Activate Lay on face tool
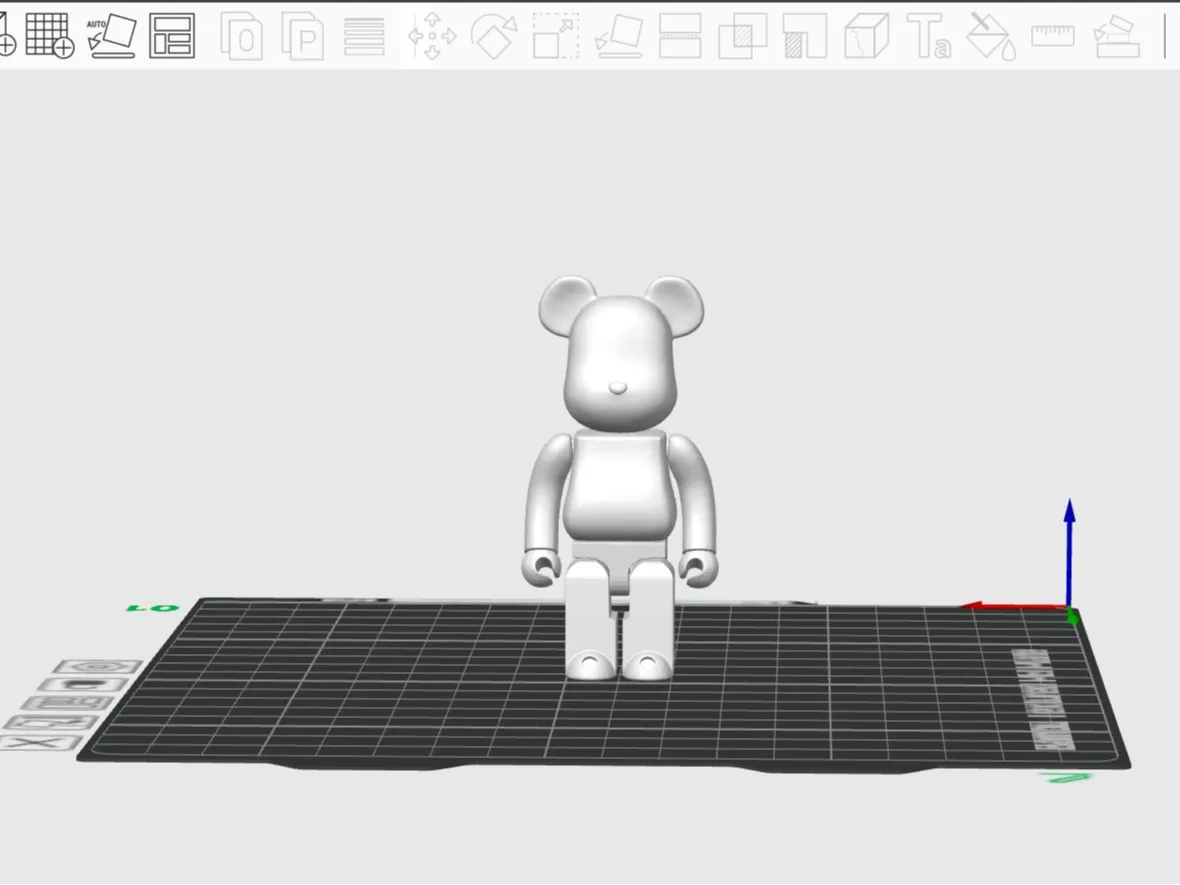Screen dimensions: 1180x885 click(620, 37)
